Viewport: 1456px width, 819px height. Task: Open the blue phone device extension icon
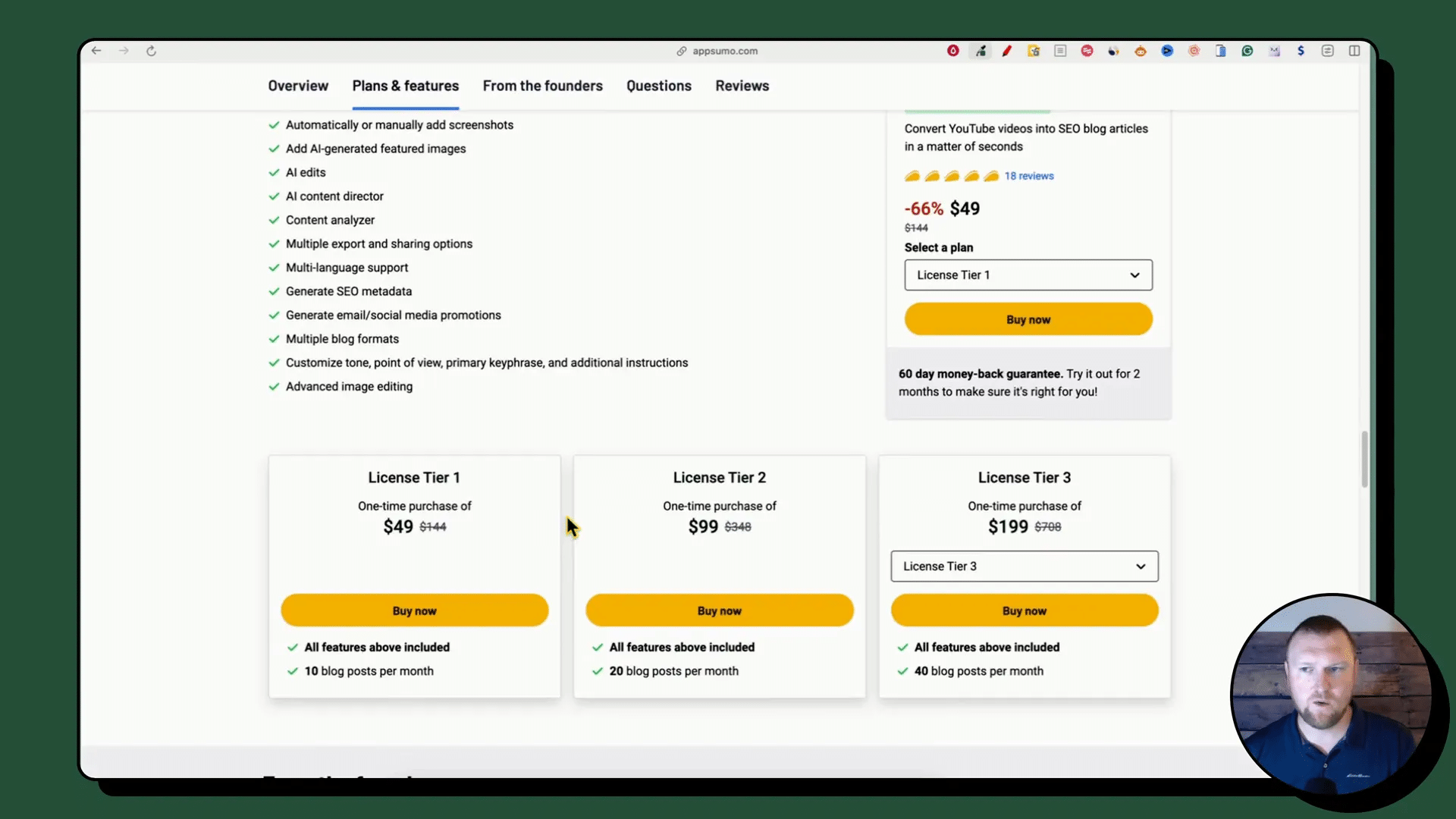1221,51
